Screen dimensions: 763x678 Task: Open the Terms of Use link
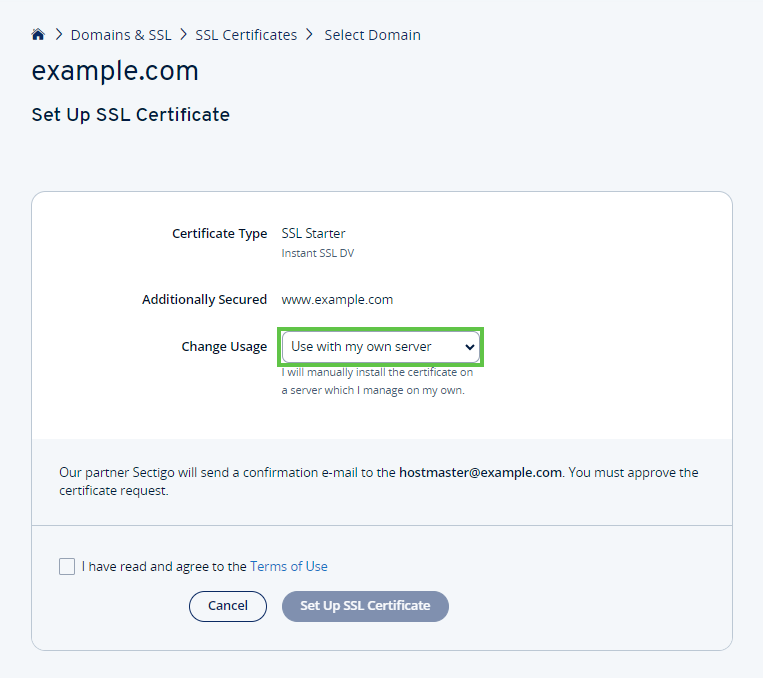coord(289,566)
